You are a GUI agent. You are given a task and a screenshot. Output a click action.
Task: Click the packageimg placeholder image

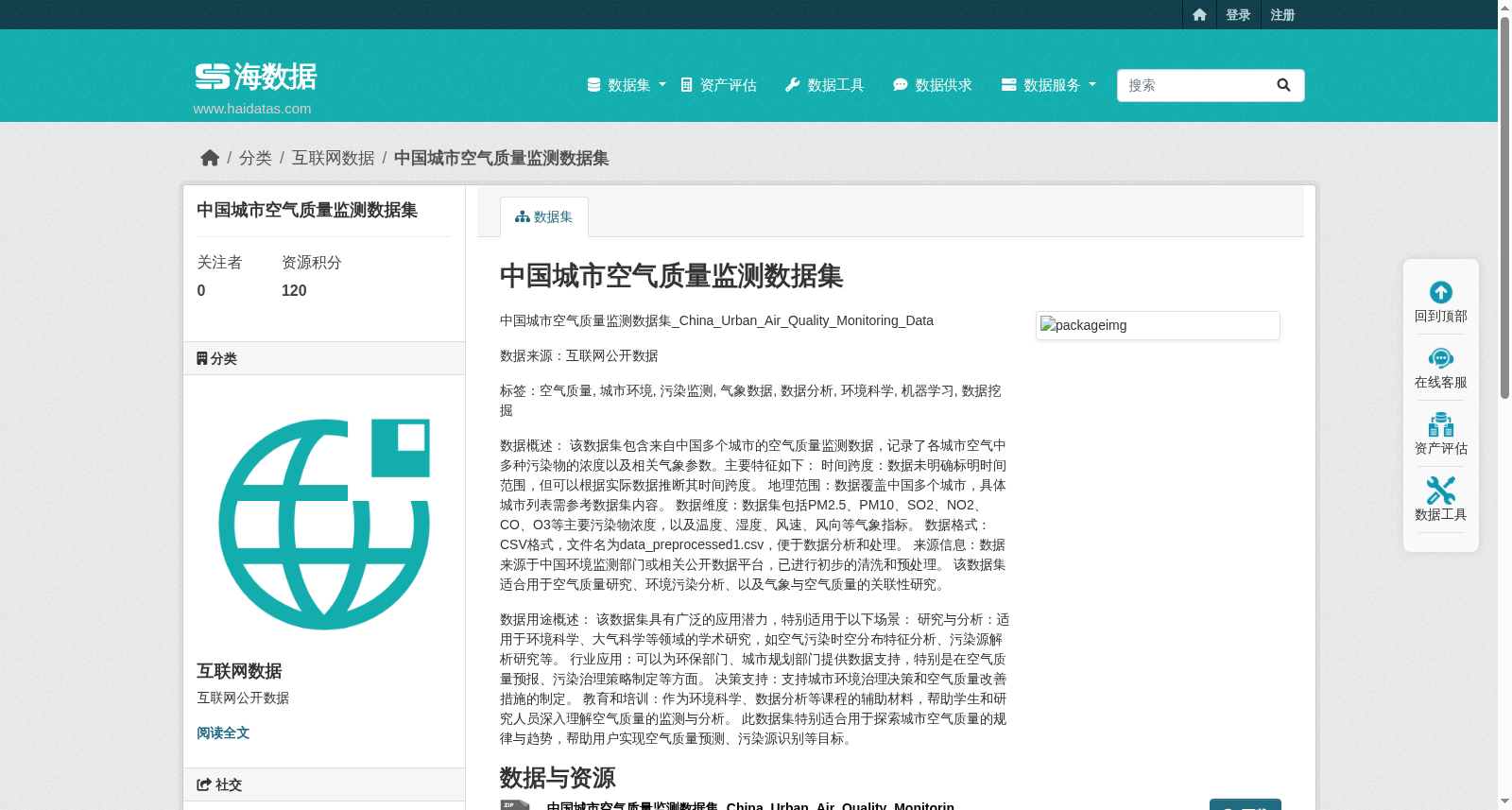(x=1158, y=325)
